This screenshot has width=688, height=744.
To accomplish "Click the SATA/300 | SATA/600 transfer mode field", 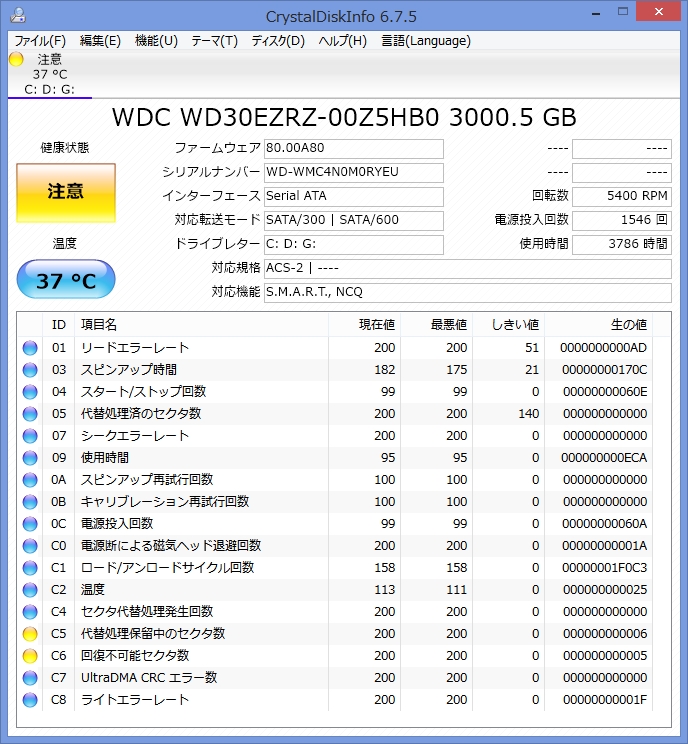I will click(353, 220).
